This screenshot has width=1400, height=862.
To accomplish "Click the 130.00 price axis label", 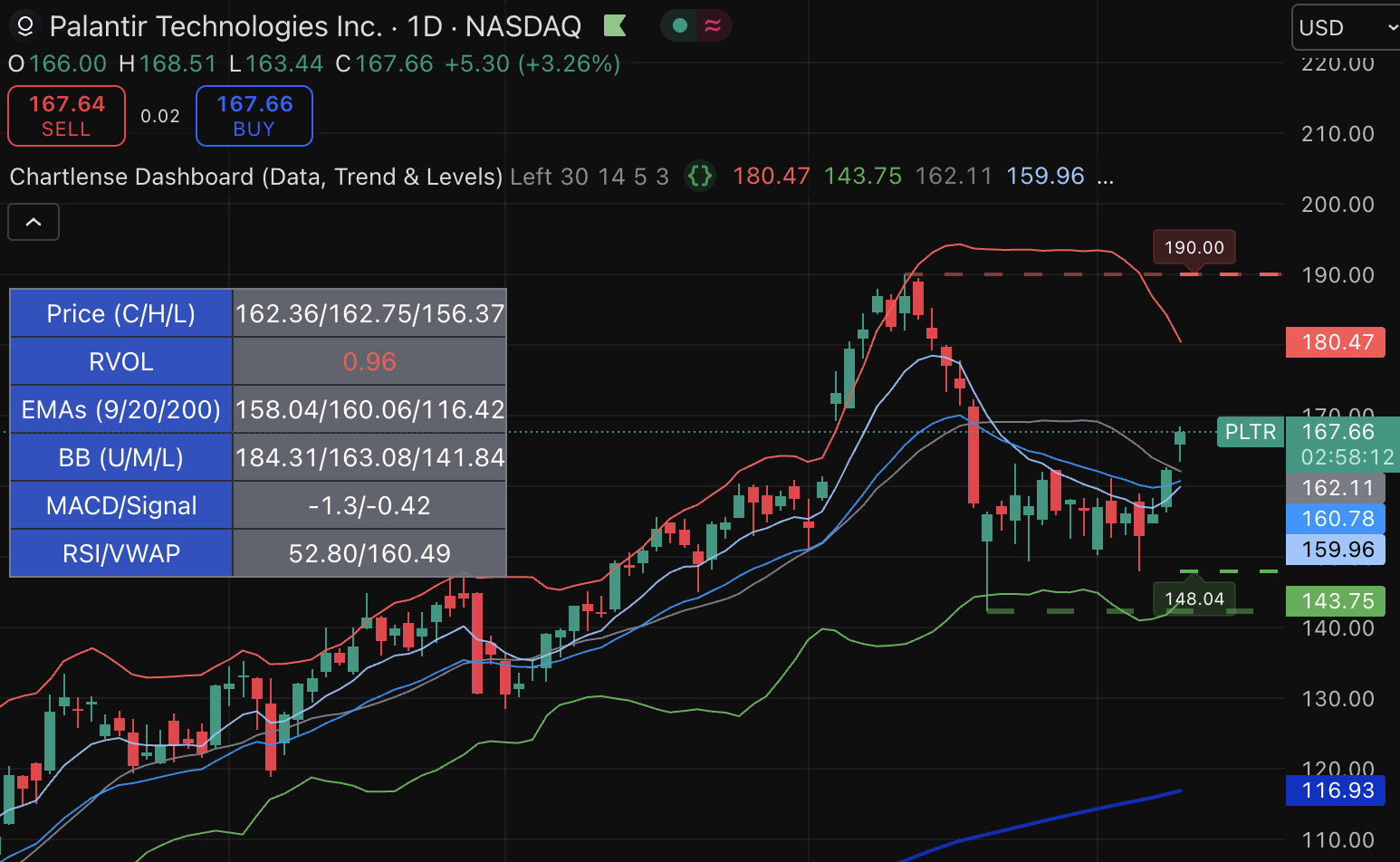I will pos(1338,699).
